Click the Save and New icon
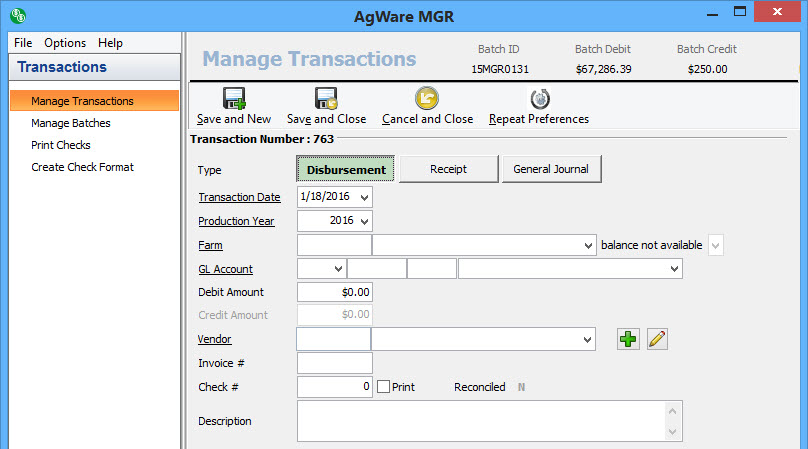The height and width of the screenshot is (449, 808). click(234, 99)
